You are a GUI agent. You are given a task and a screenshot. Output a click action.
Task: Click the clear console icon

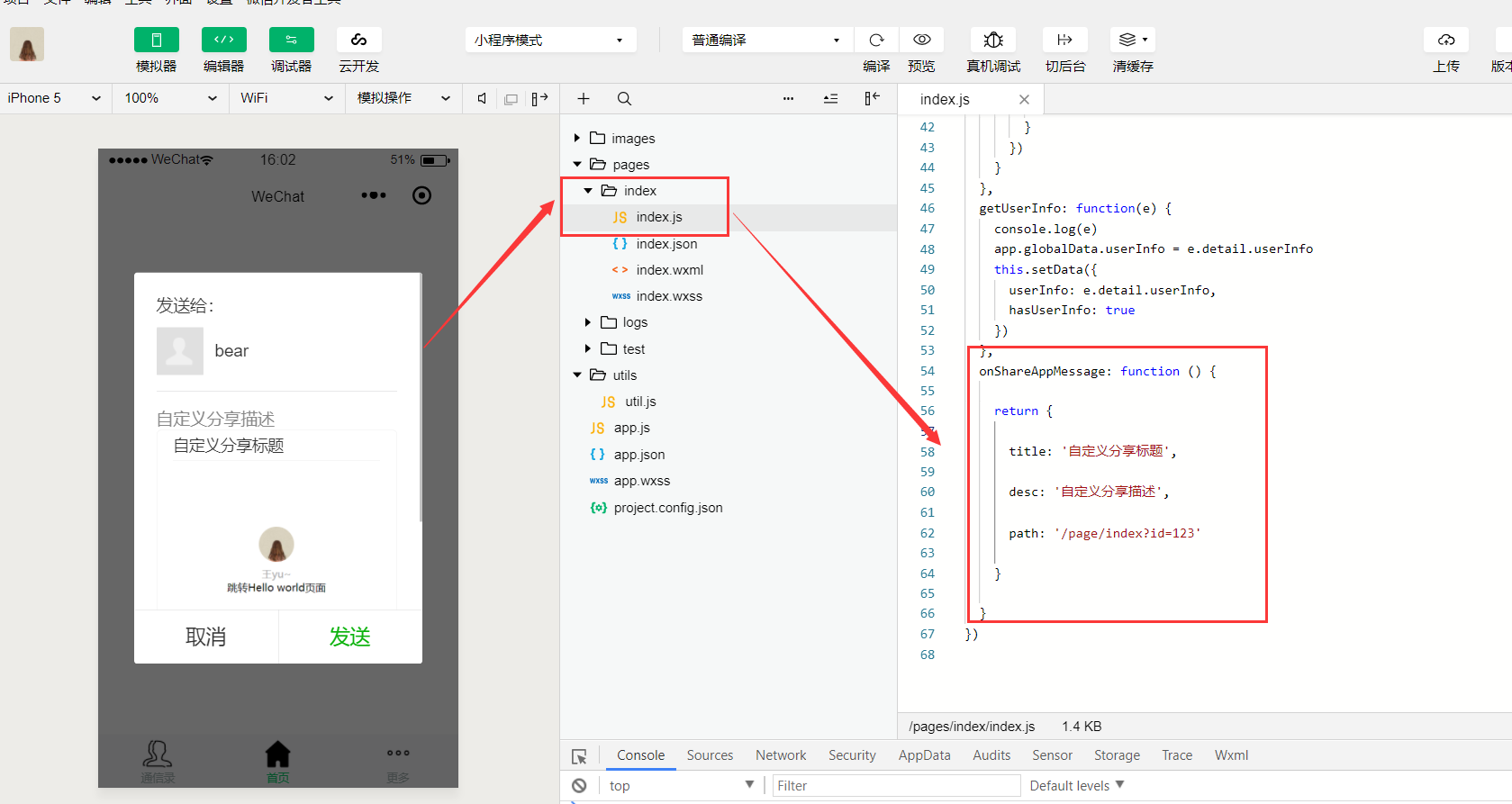pos(579,785)
